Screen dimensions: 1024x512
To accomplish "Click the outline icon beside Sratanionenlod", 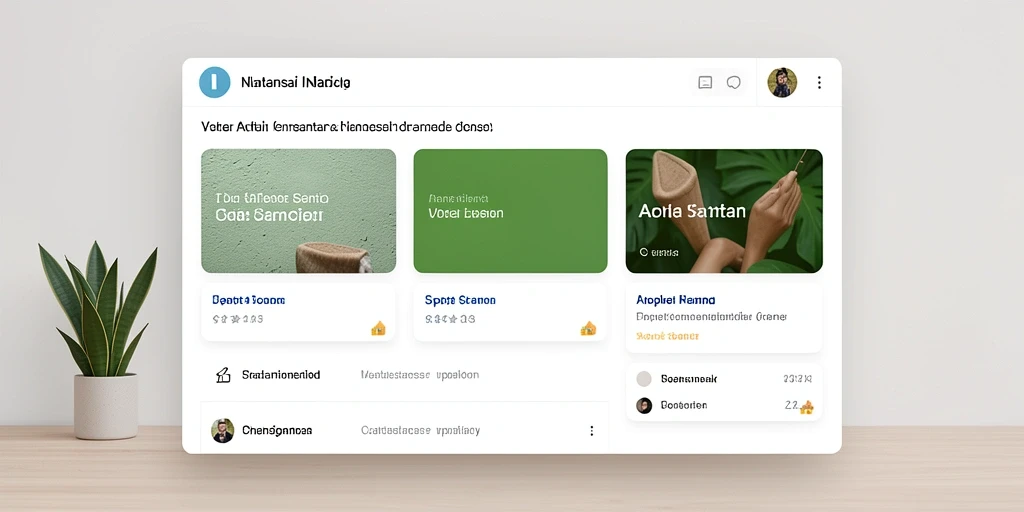I will [223, 375].
